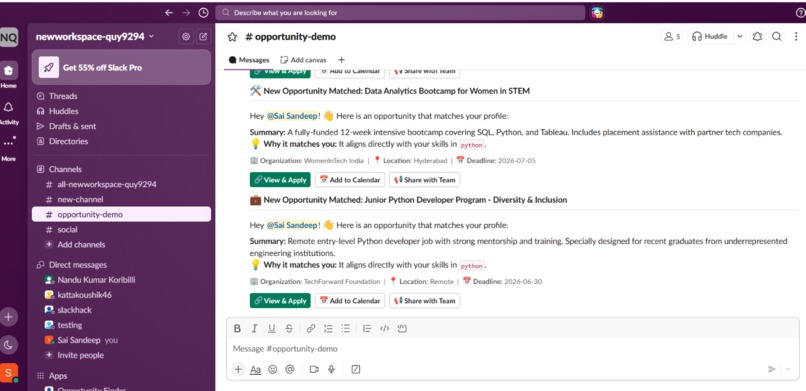806x391 pixels.
Task: Open the help icon at top right
Action: 800,13
